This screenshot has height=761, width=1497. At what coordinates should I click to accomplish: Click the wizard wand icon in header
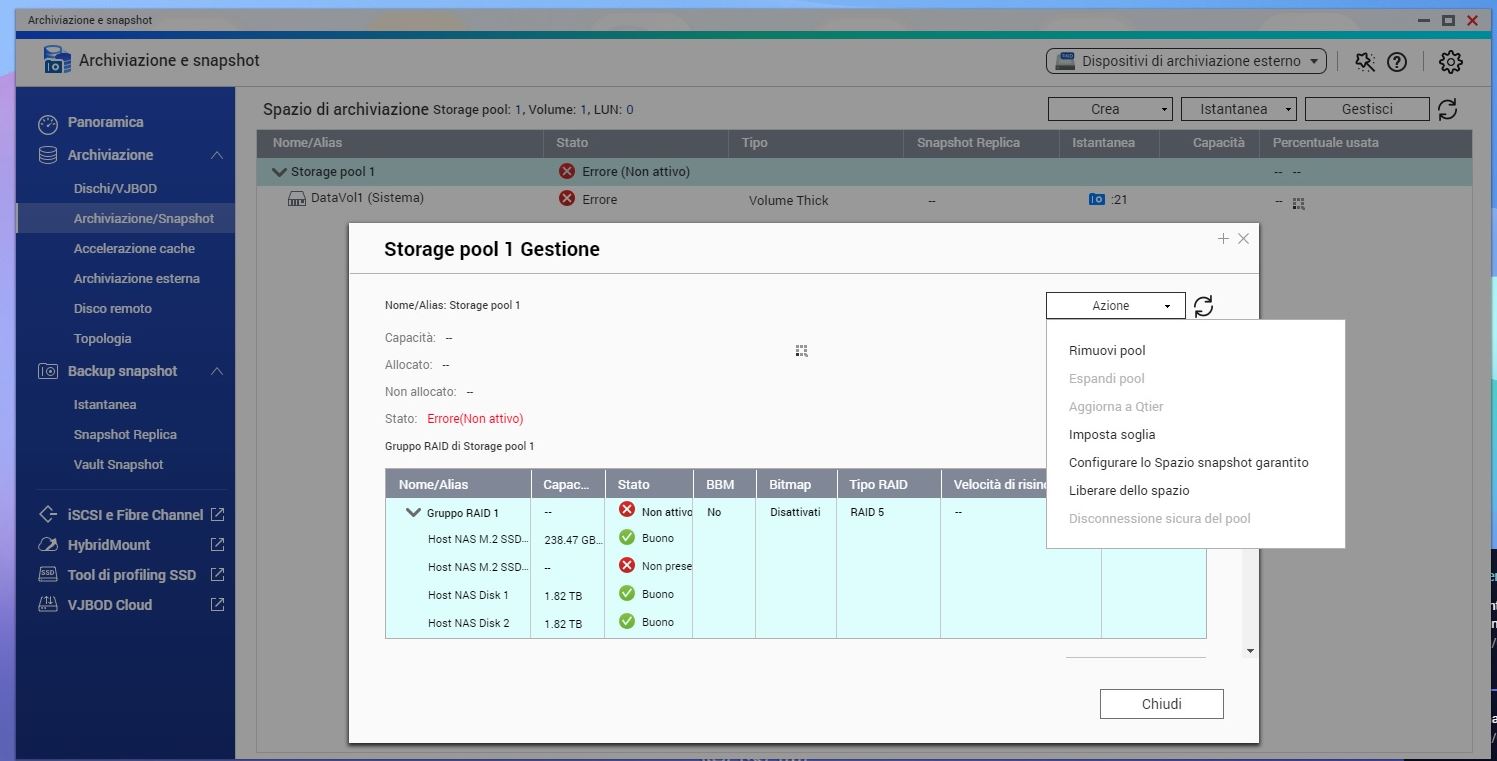point(1365,62)
